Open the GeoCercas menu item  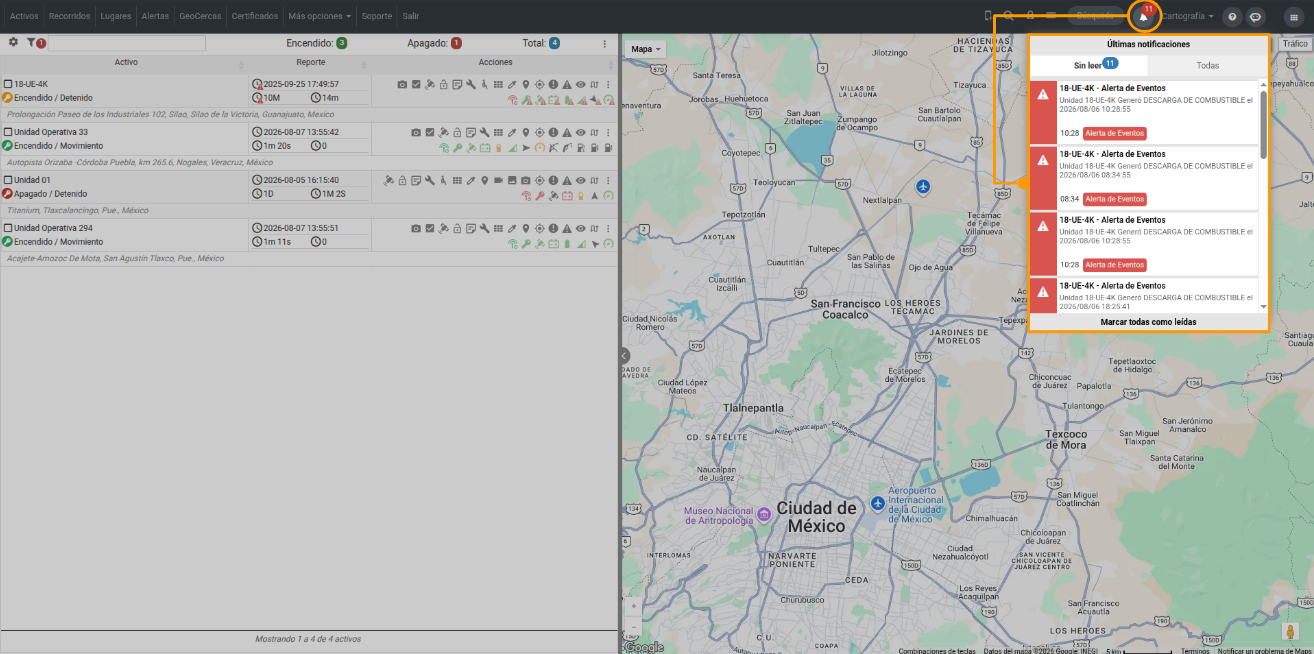click(201, 17)
